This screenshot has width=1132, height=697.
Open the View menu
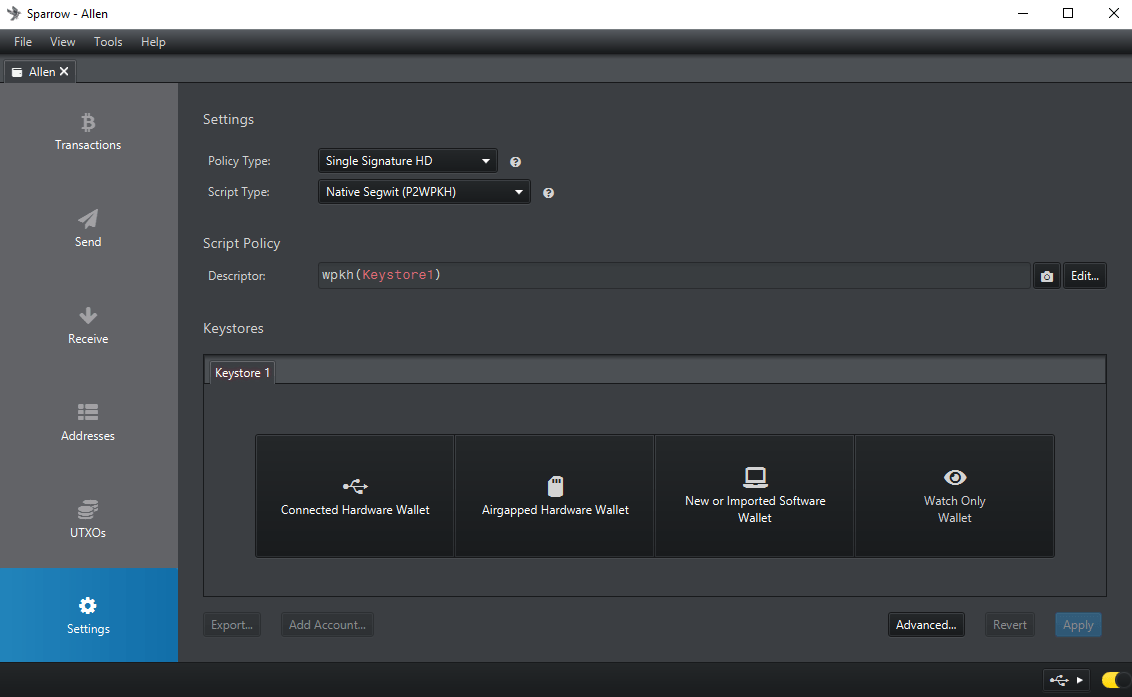pyautogui.click(x=62, y=42)
